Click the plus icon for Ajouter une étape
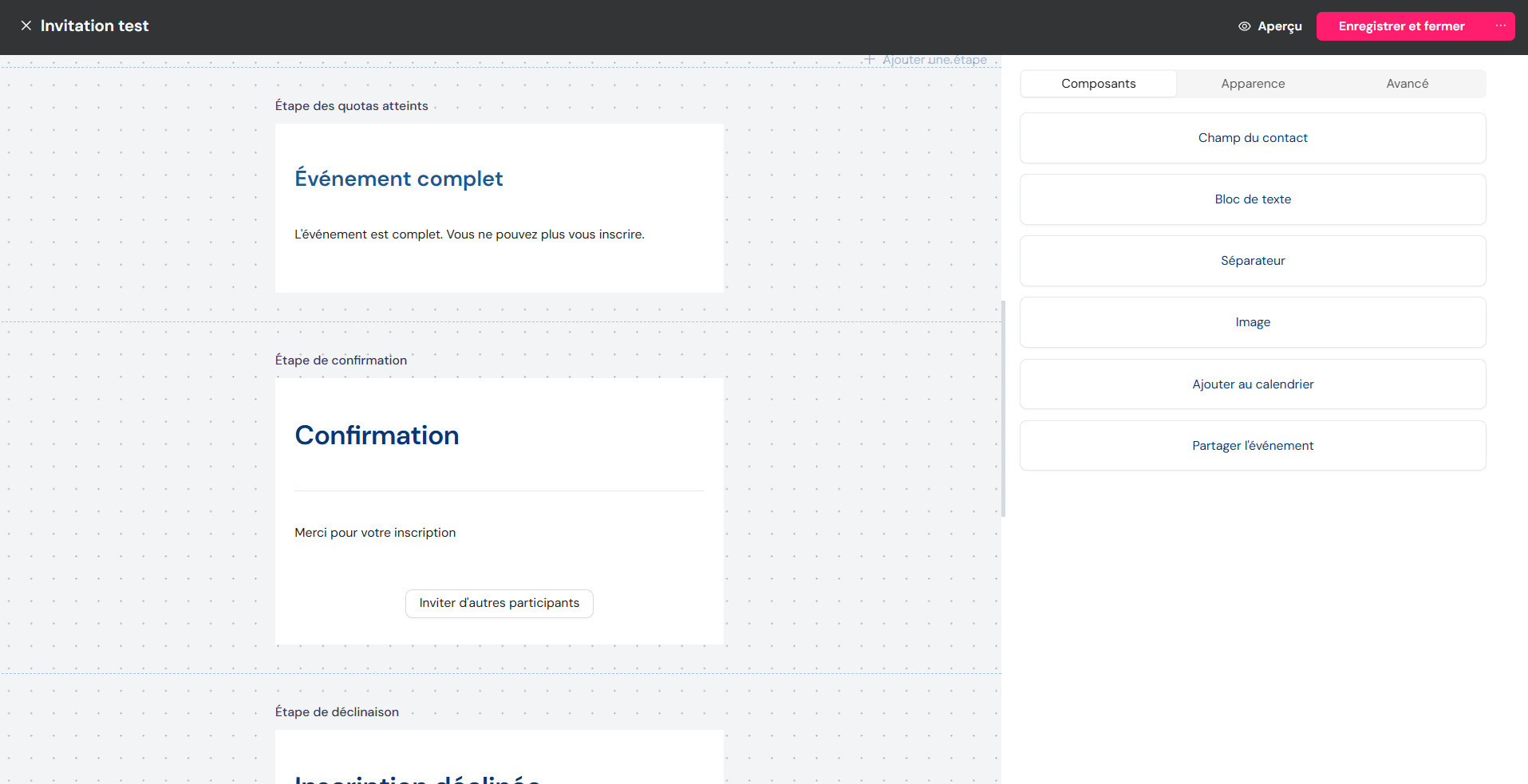Viewport: 1528px width, 784px height. (870, 60)
